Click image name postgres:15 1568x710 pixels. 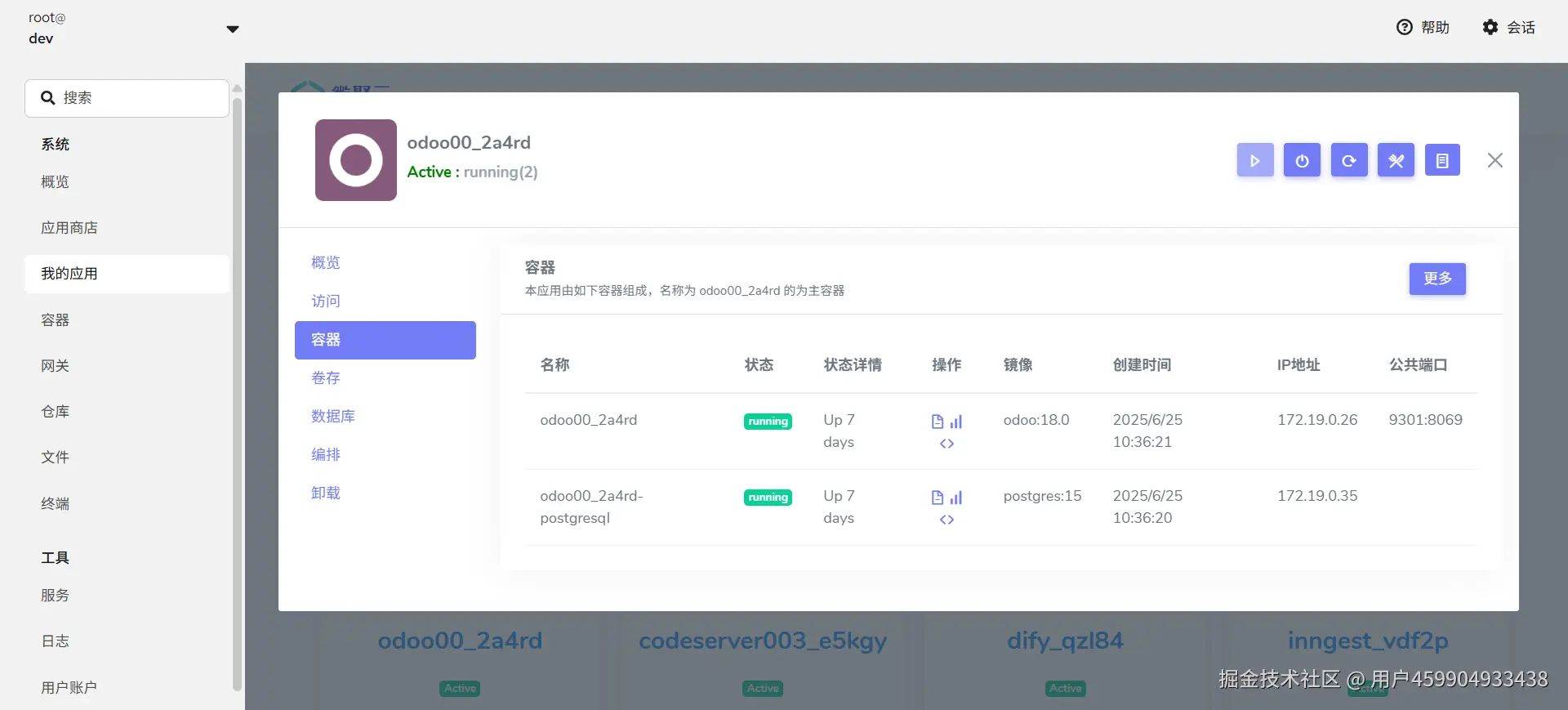tap(1042, 496)
